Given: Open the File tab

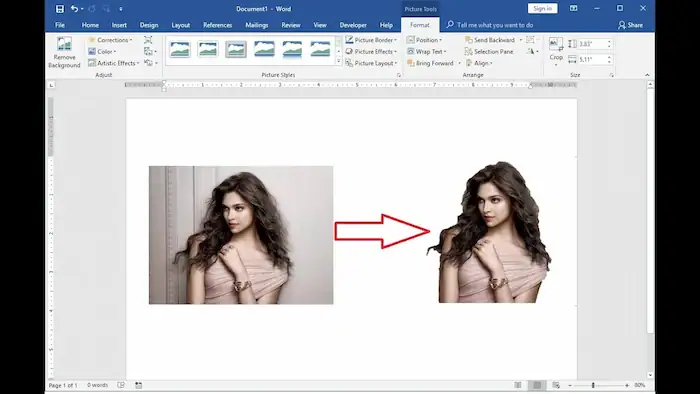Looking at the screenshot, I should coord(60,25).
